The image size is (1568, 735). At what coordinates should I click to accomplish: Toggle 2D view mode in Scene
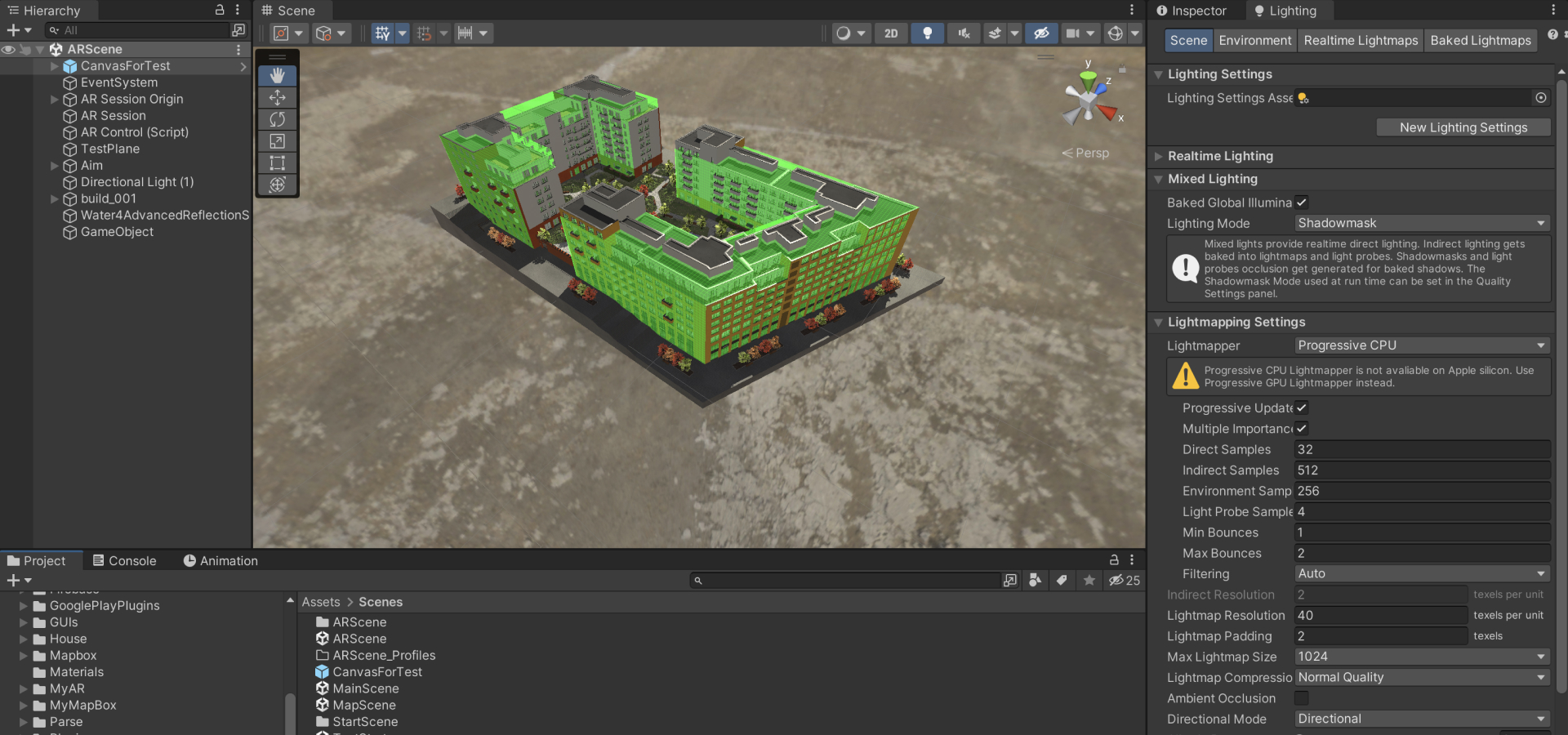pyautogui.click(x=891, y=33)
